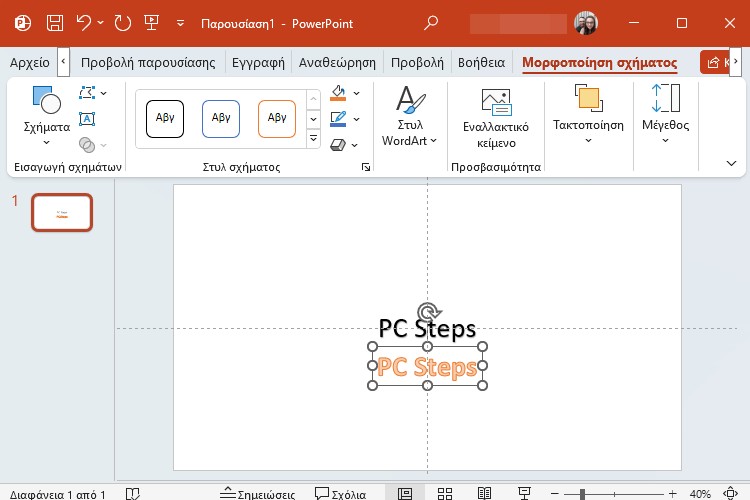The width and height of the screenshot is (750, 500).
Task: Open the Αναθεώρηση tab
Action: click(337, 63)
